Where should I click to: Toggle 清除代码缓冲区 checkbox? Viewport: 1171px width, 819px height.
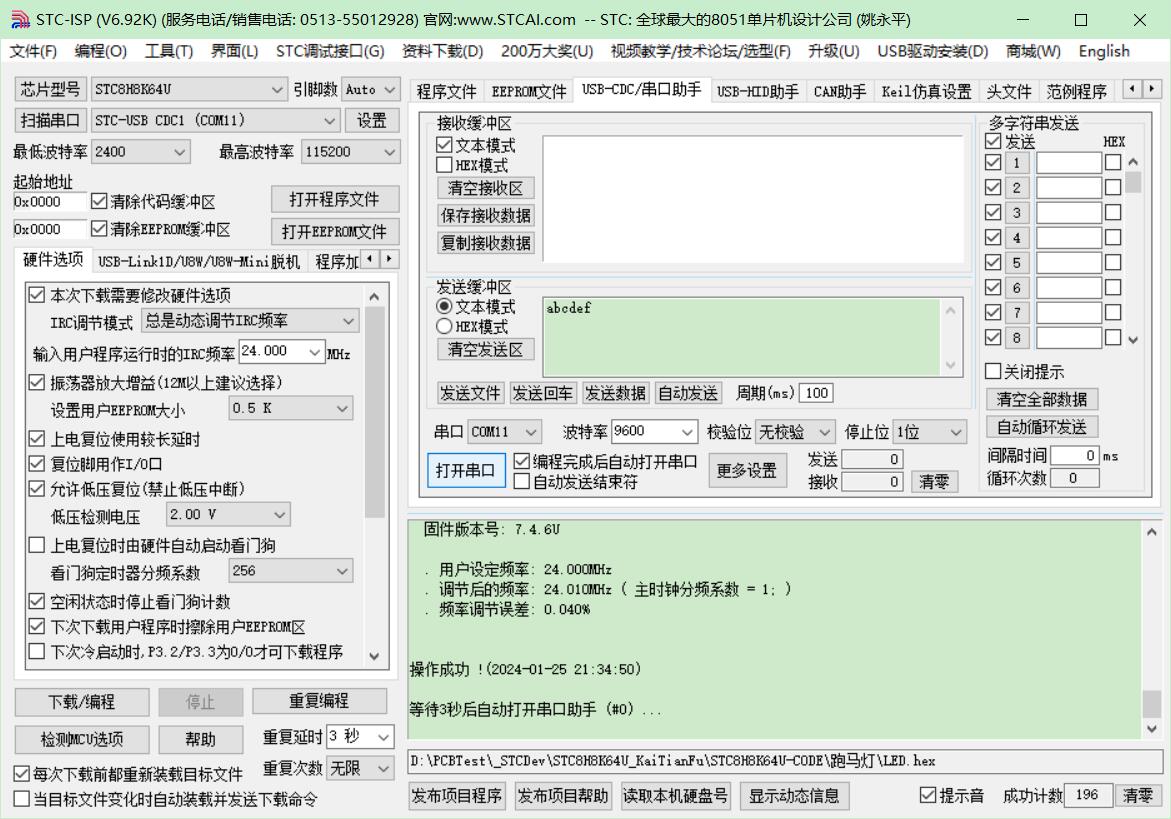(x=99, y=201)
